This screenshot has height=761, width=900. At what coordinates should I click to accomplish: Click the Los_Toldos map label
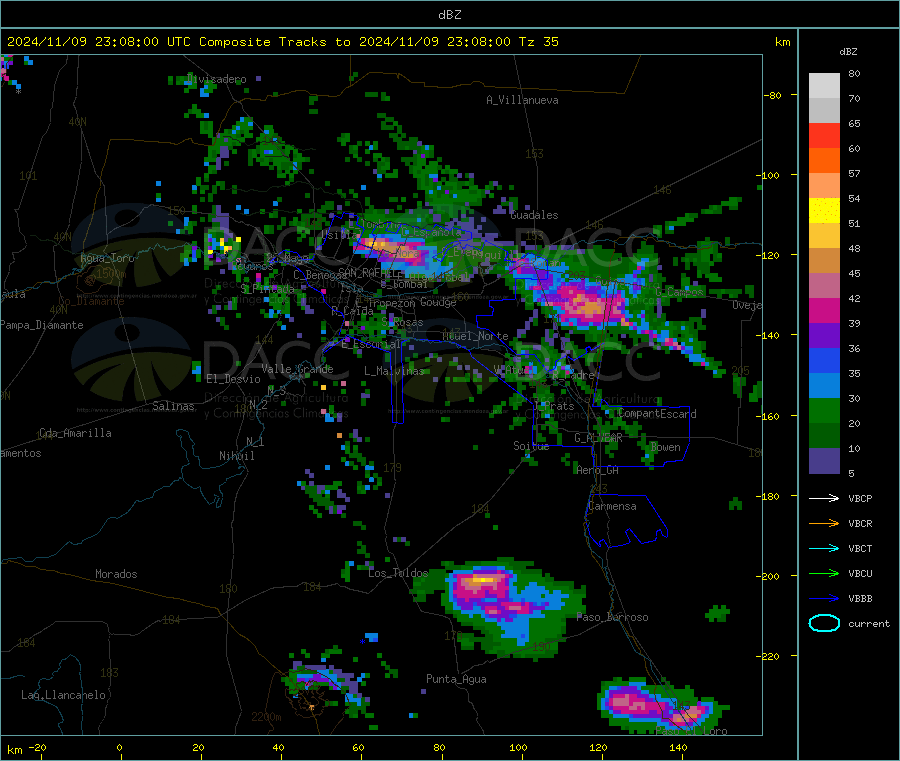coord(398,573)
